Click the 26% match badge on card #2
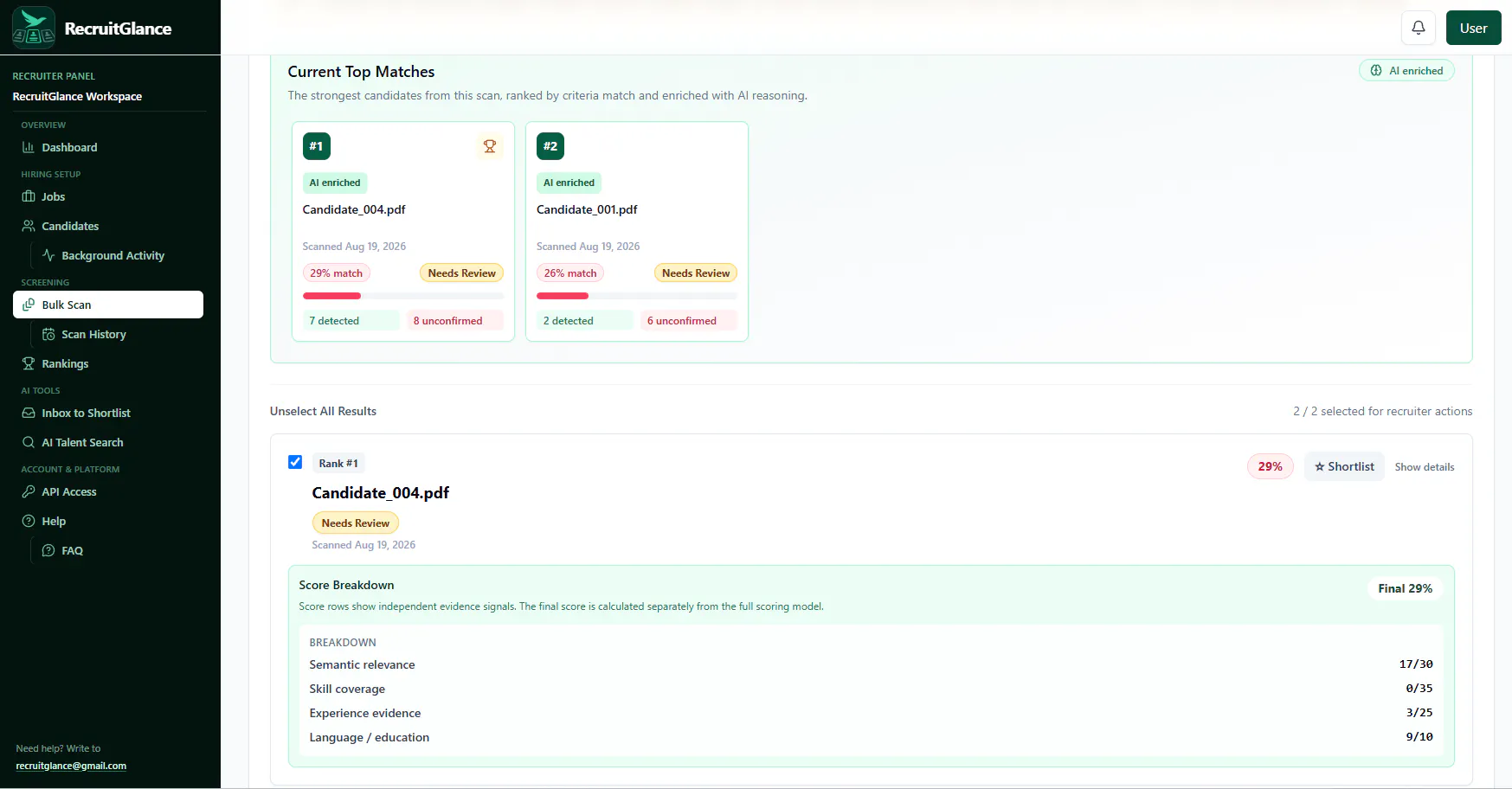 pyautogui.click(x=570, y=273)
